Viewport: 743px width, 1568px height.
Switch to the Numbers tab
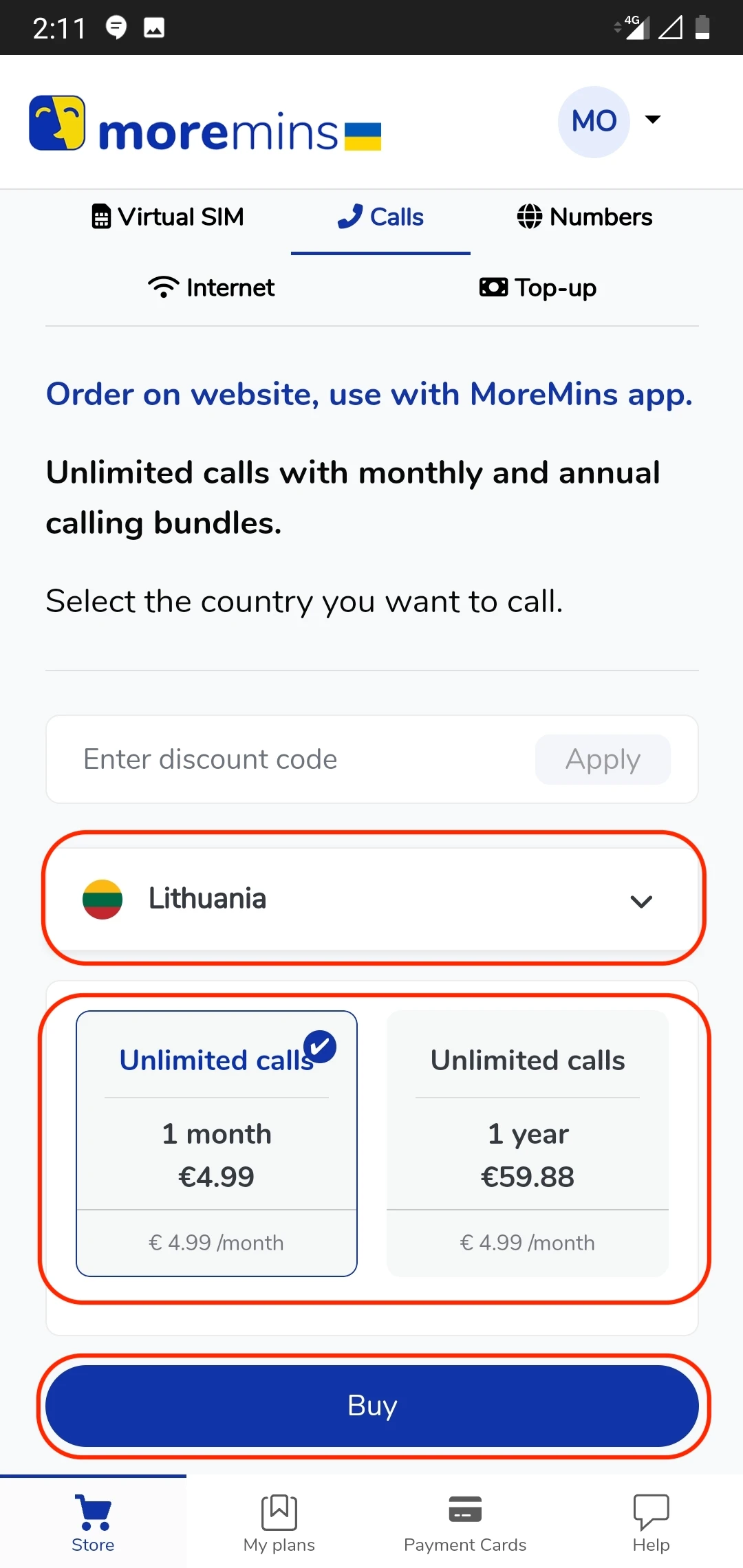pyautogui.click(x=585, y=217)
